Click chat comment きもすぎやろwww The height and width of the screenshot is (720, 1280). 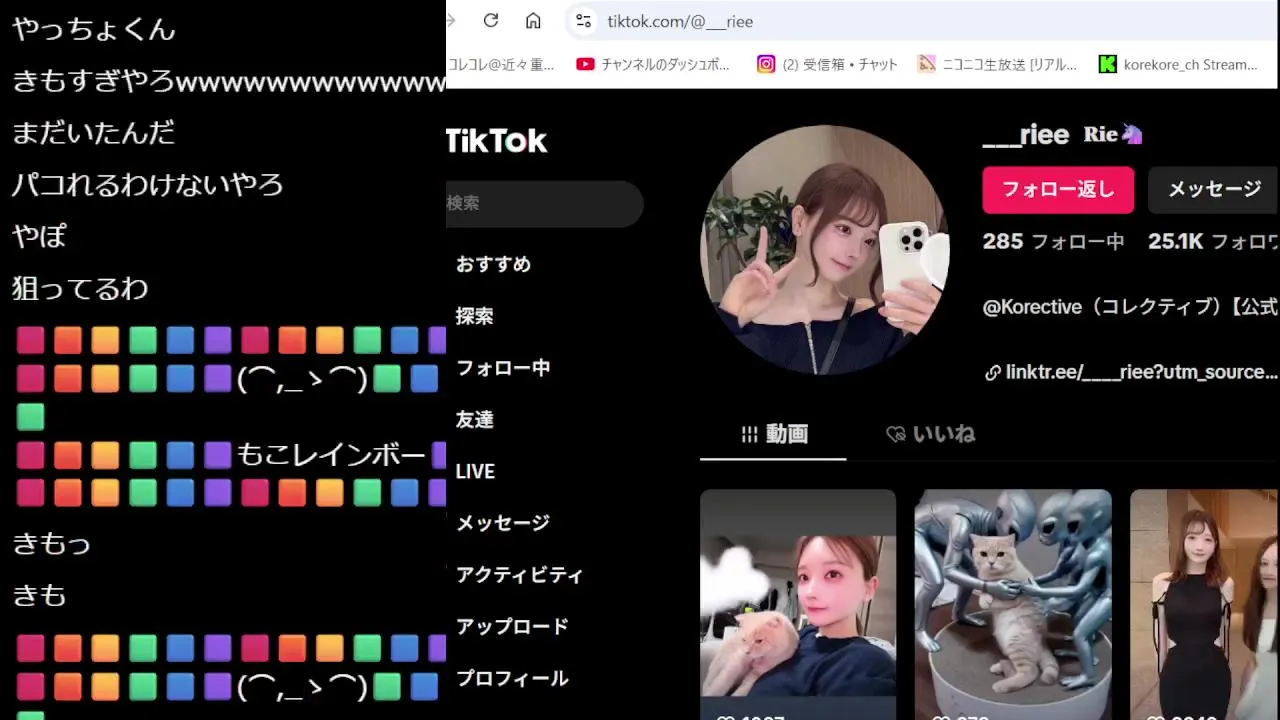coord(228,81)
